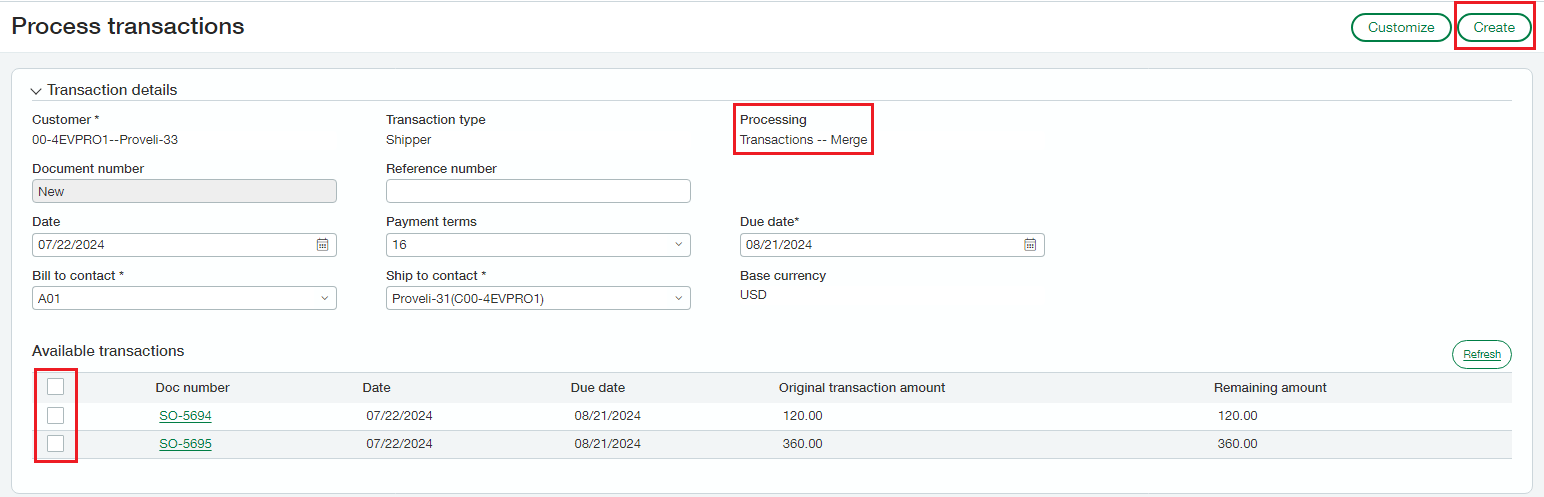Select all transactions with header checkbox
Screen dimensions: 1544x497
(56, 387)
